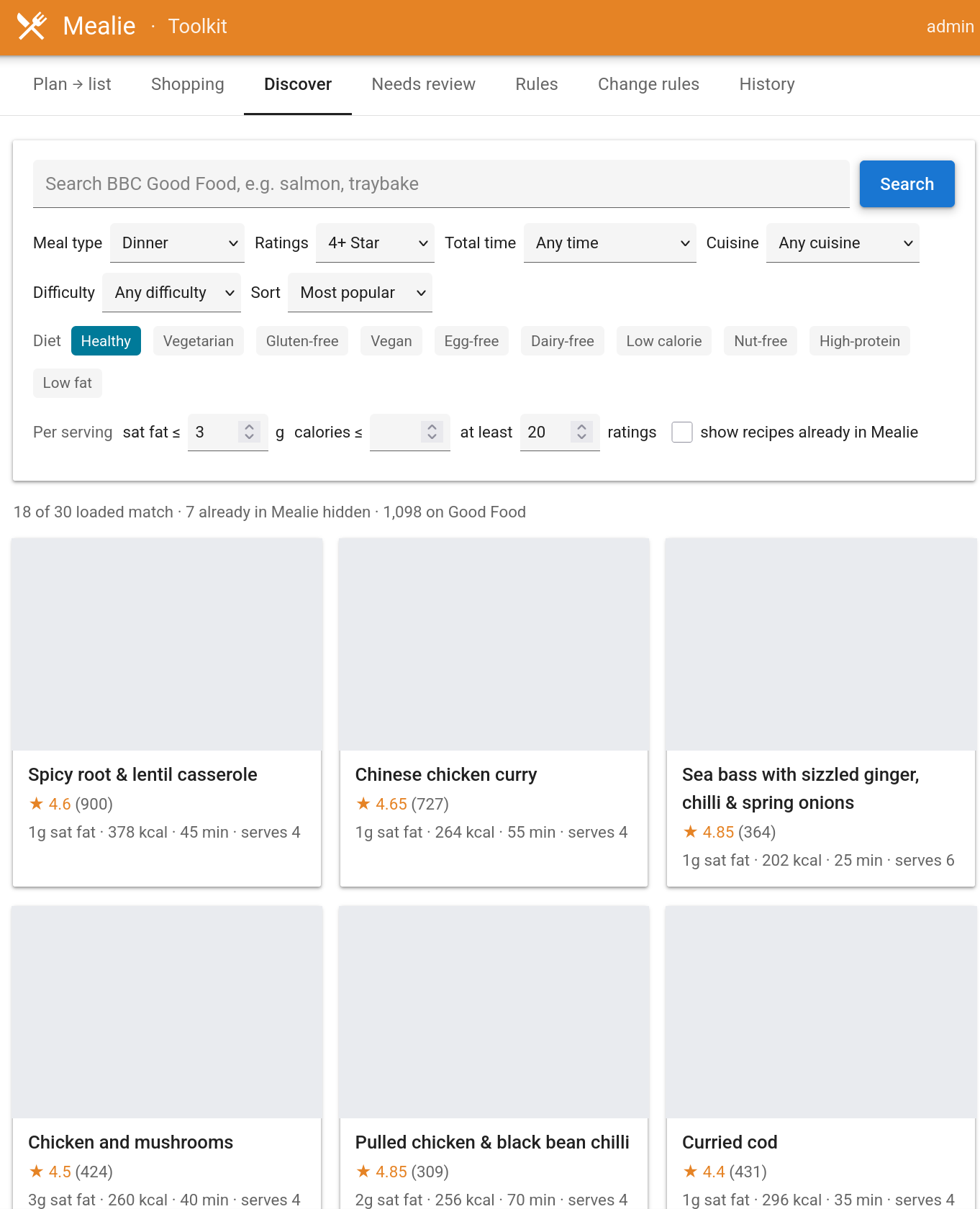Switch to the Plan → list tab

72,84
